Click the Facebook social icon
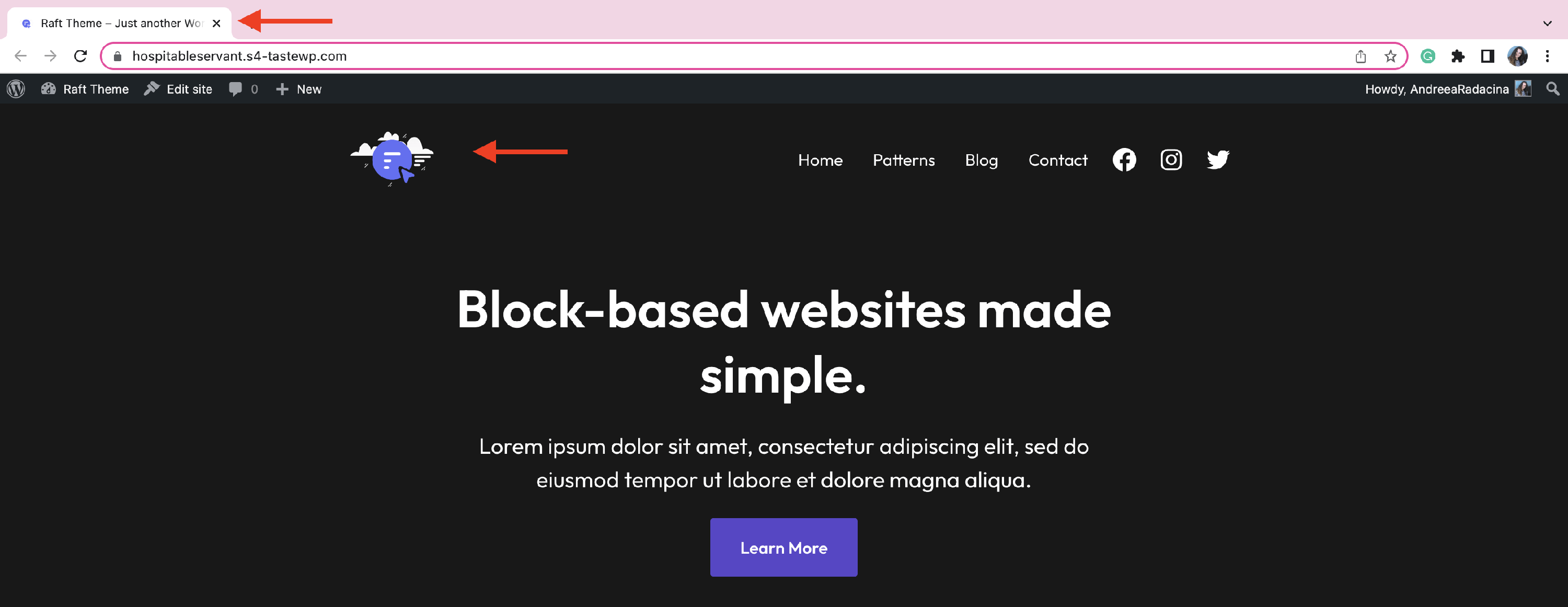Screen dimensions: 1568x607 tap(1124, 160)
